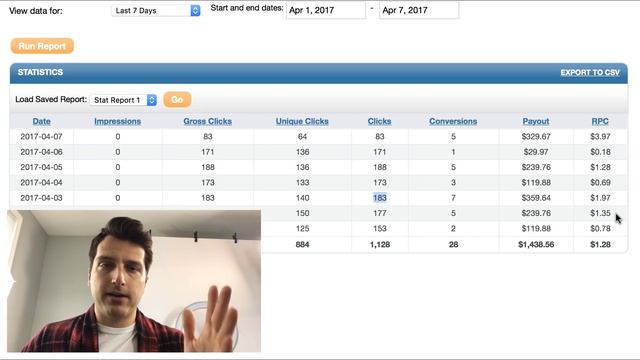Click the Export to CSV link

coord(590,73)
